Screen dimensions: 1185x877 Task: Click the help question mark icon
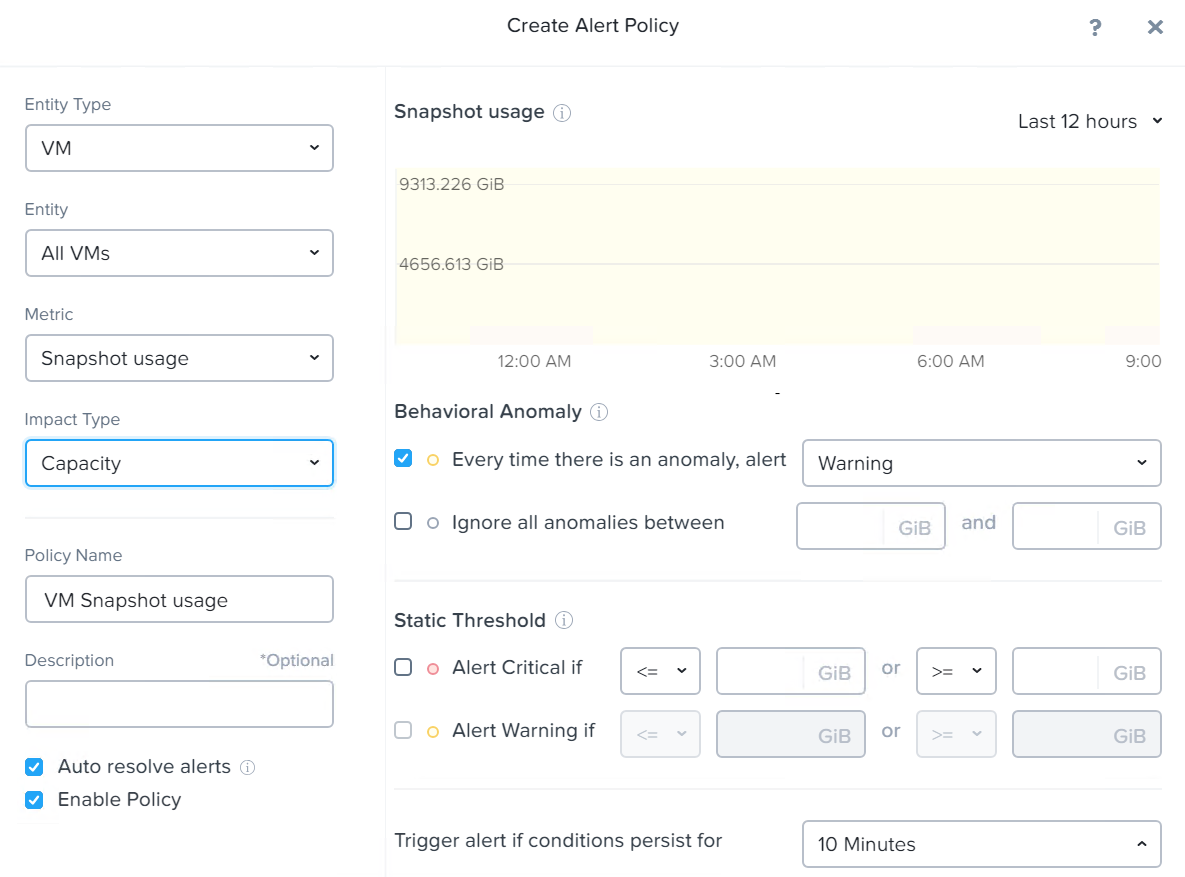[x=1095, y=28]
